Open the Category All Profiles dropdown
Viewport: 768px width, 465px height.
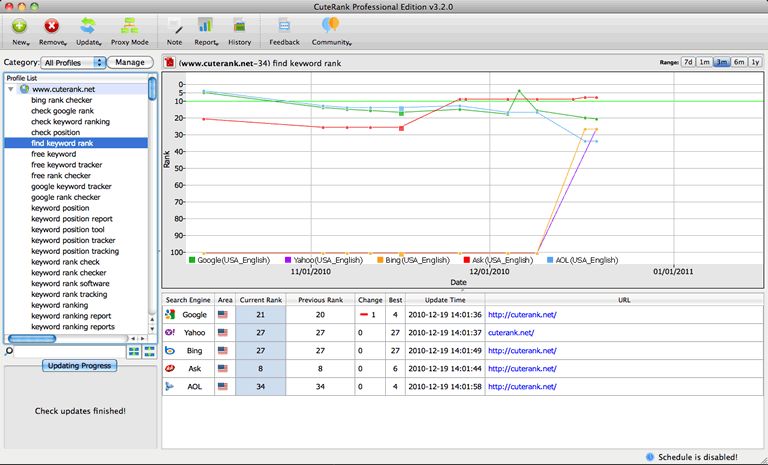[x=73, y=63]
